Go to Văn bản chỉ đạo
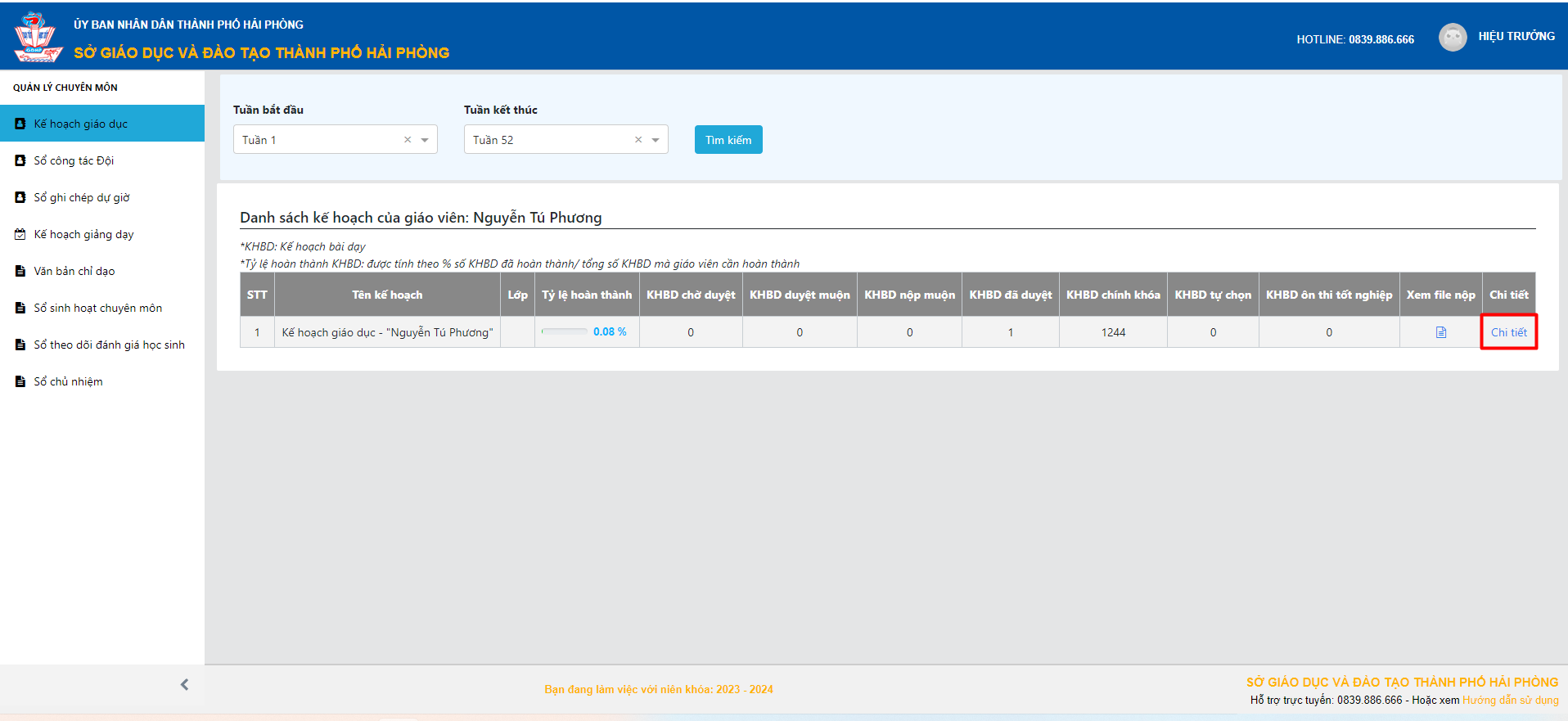The width and height of the screenshot is (1568, 721). pyautogui.click(x=74, y=271)
